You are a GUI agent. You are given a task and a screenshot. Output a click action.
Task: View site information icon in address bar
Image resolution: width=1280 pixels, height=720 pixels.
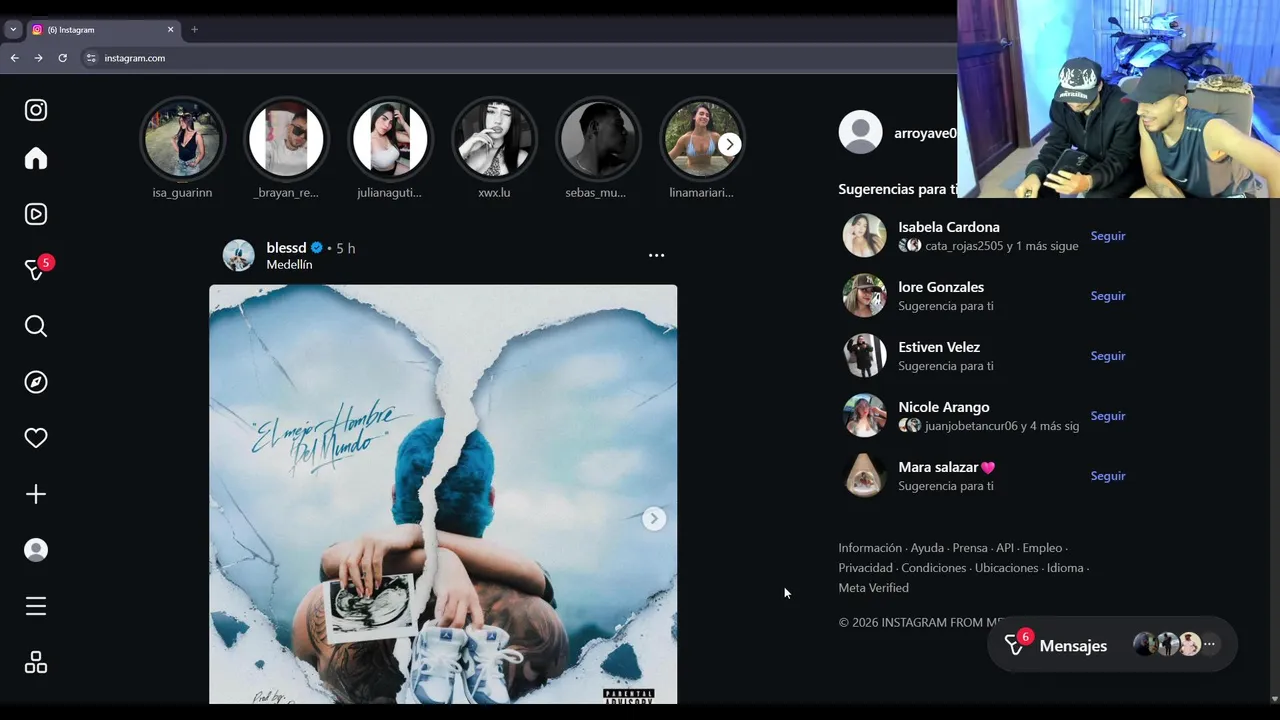click(x=91, y=58)
